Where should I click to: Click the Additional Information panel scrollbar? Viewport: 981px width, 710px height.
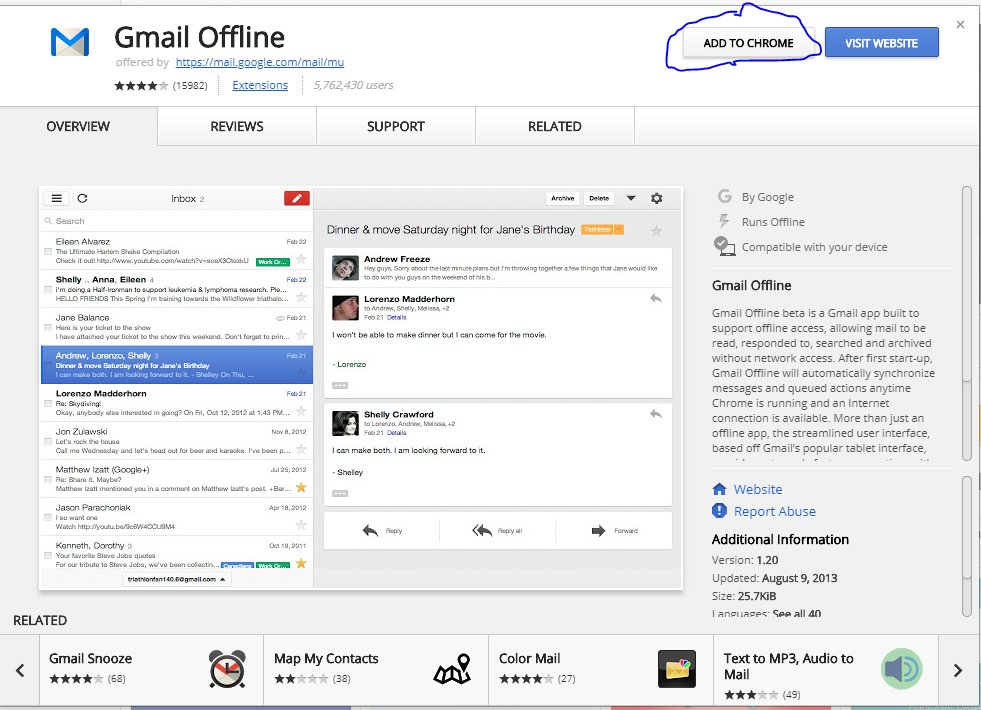coord(967,545)
